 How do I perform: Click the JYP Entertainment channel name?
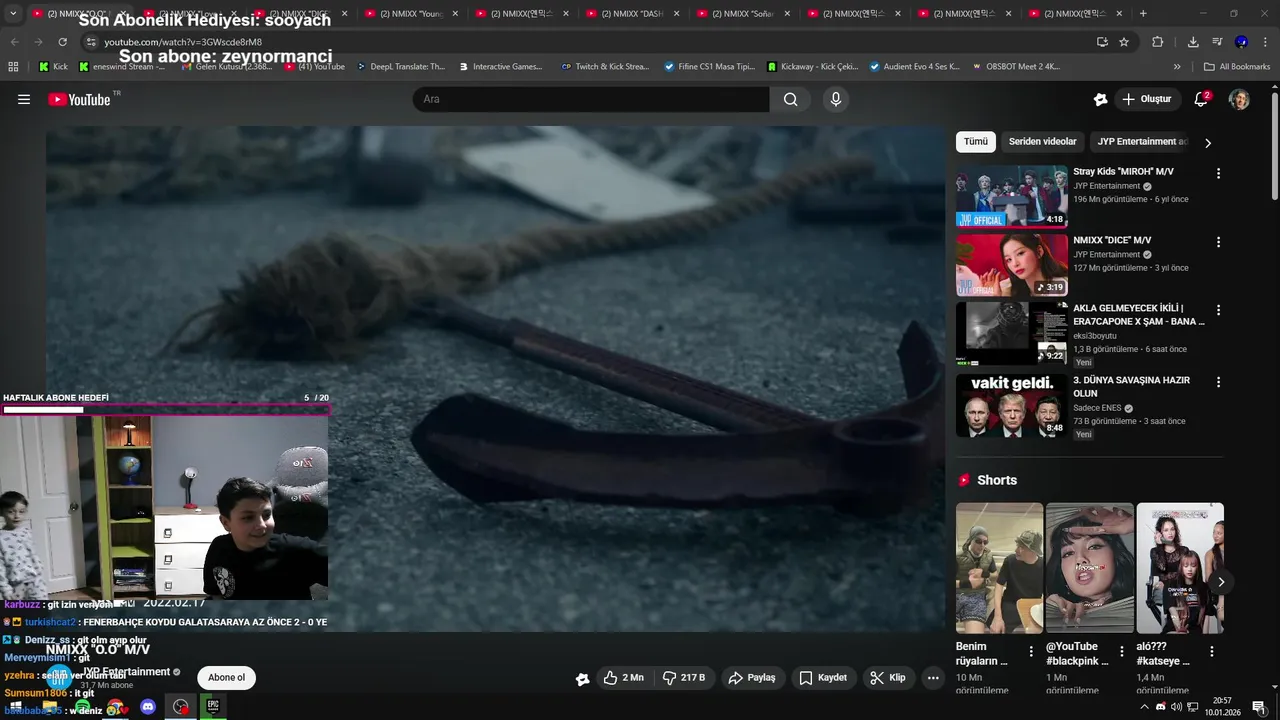coord(127,672)
